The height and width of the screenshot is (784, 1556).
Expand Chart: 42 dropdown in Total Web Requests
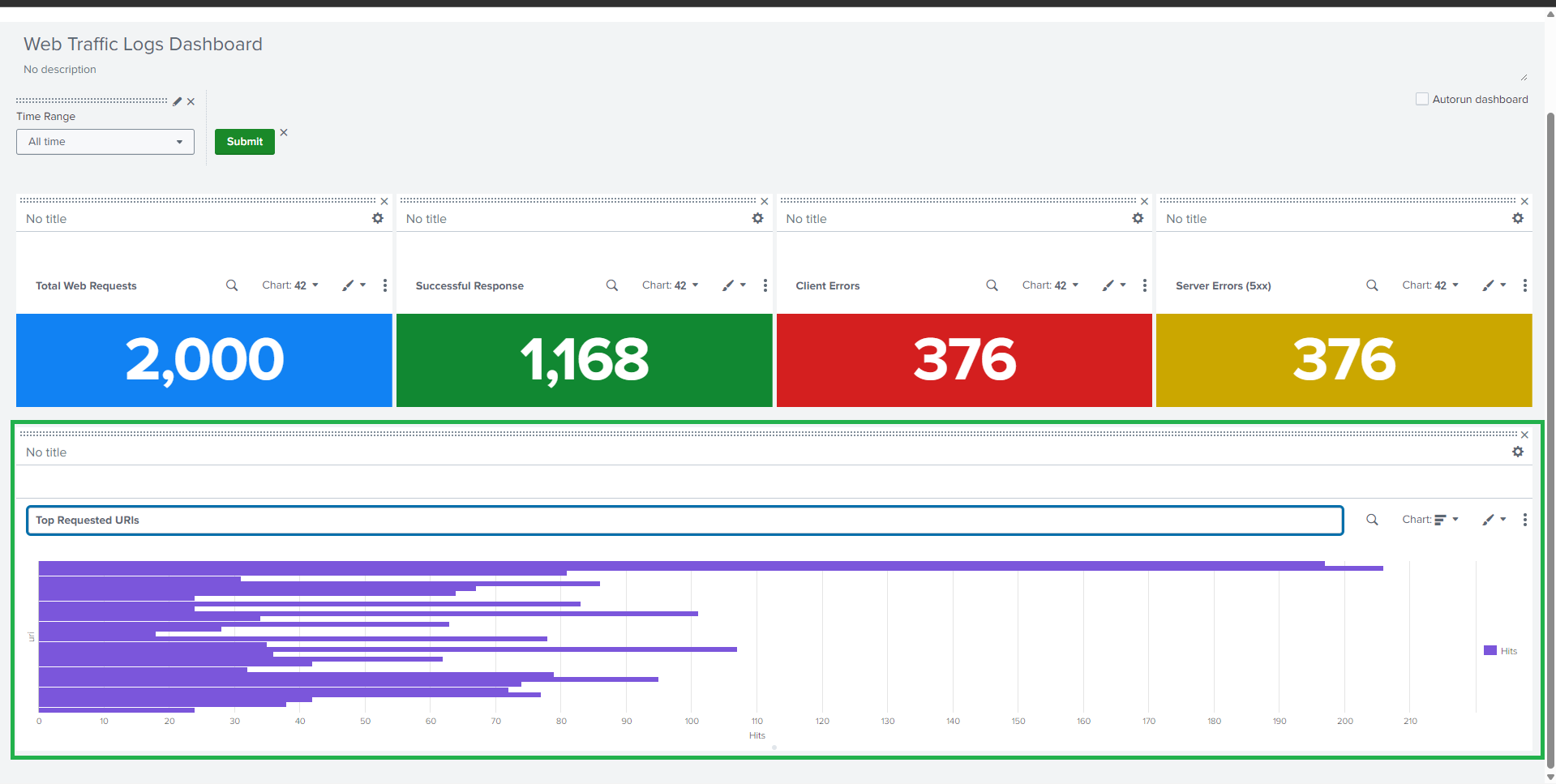(x=290, y=285)
